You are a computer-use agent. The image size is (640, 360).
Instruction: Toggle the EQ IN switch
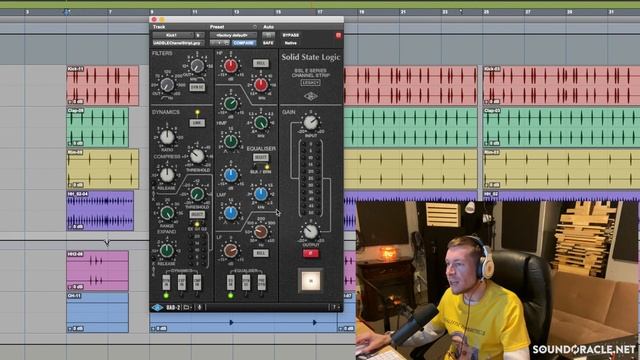coord(231,282)
